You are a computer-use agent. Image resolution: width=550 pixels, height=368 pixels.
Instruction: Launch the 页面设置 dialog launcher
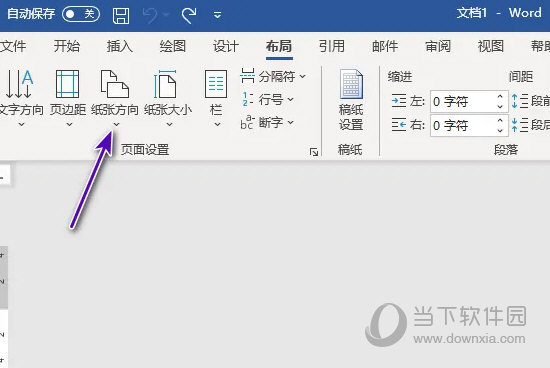click(x=314, y=152)
